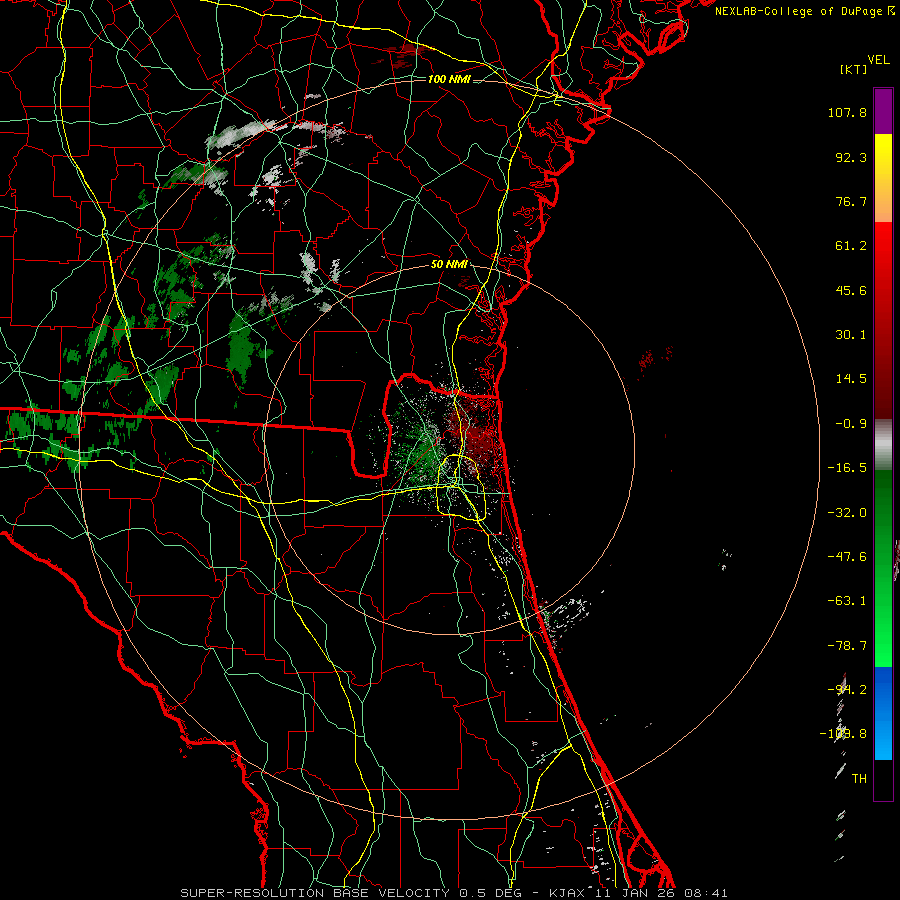Click the 76.7 velocity scale value
Screen dimensions: 900x900
(x=851, y=201)
